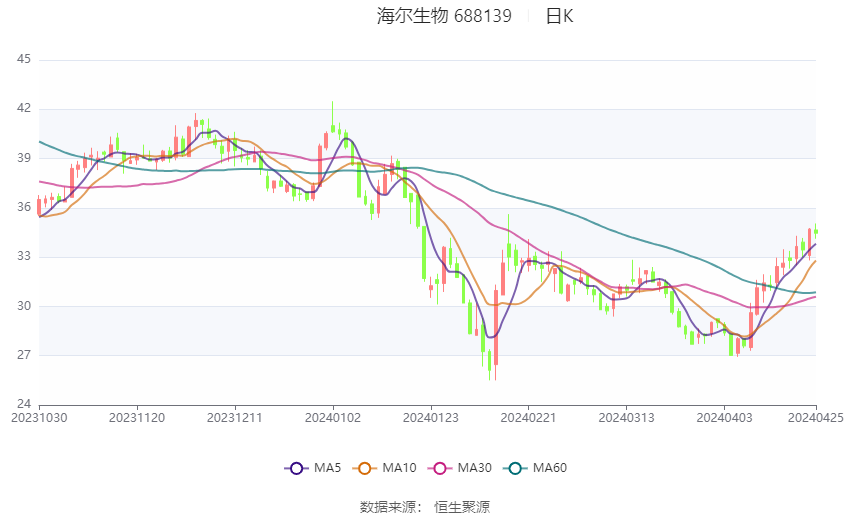Hide the MA60 line via its label
The width and height of the screenshot is (850, 517).
click(x=550, y=468)
